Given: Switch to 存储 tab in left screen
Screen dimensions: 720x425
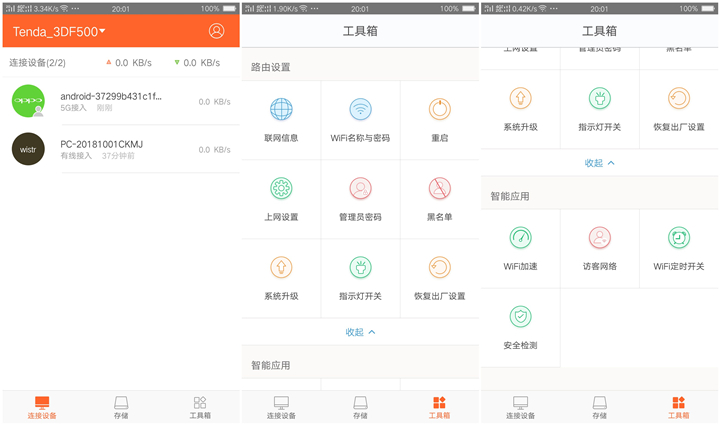Looking at the screenshot, I should coord(121,408).
